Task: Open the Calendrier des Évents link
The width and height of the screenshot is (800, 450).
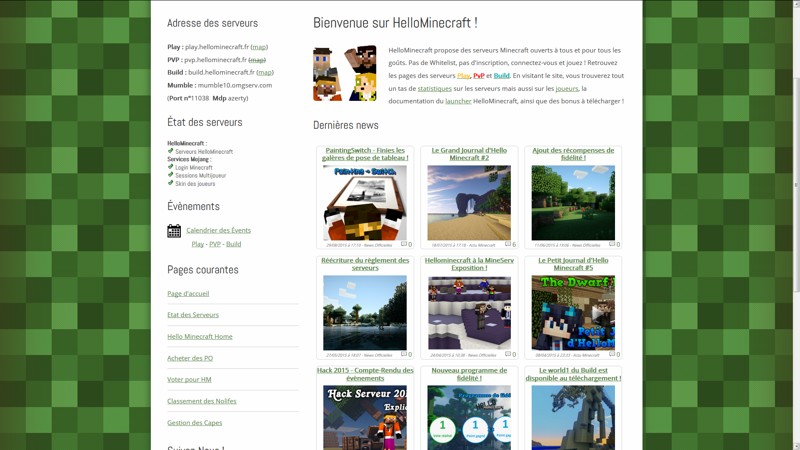Action: pyautogui.click(x=218, y=230)
